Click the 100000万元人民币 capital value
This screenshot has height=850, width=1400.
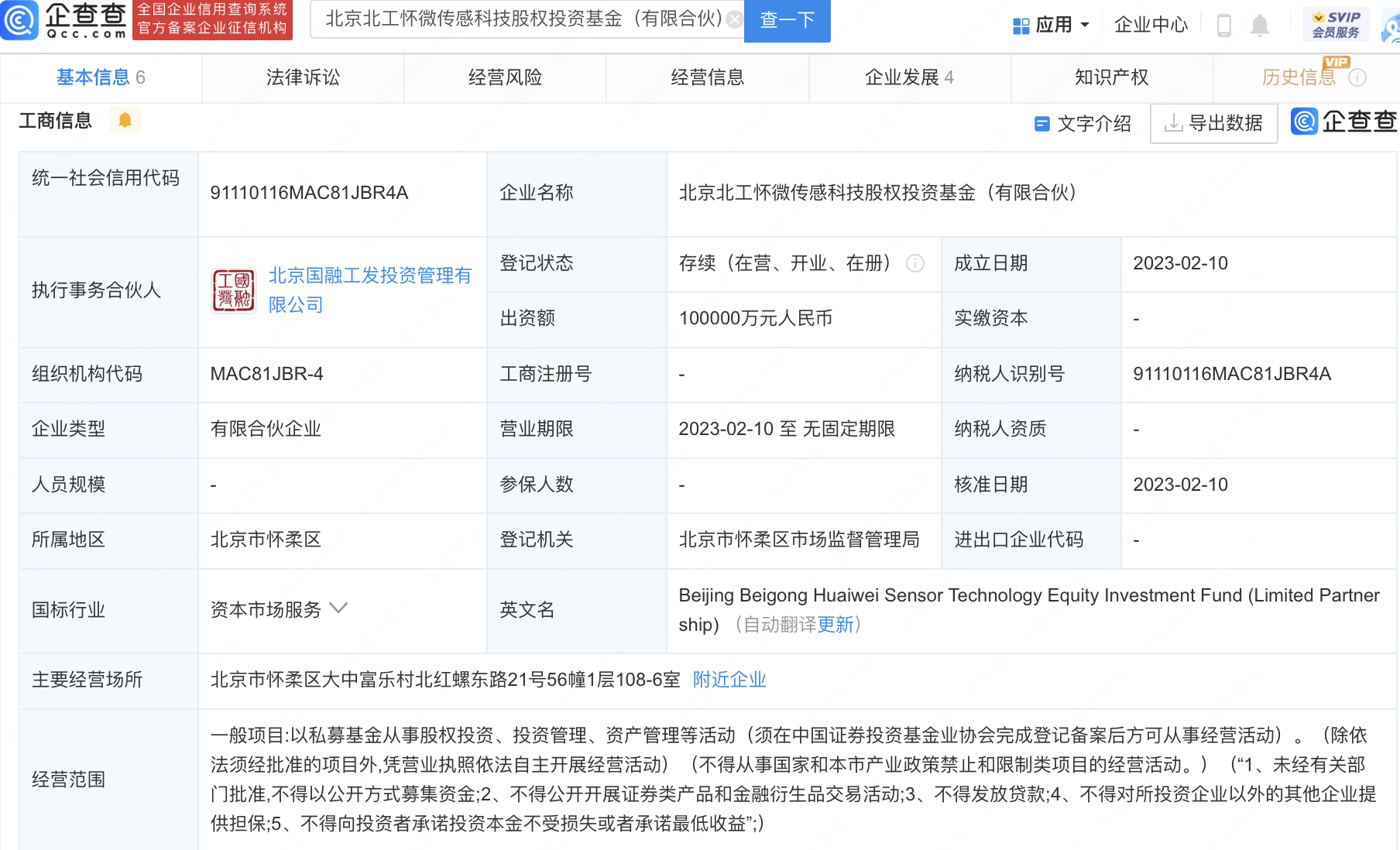click(756, 318)
